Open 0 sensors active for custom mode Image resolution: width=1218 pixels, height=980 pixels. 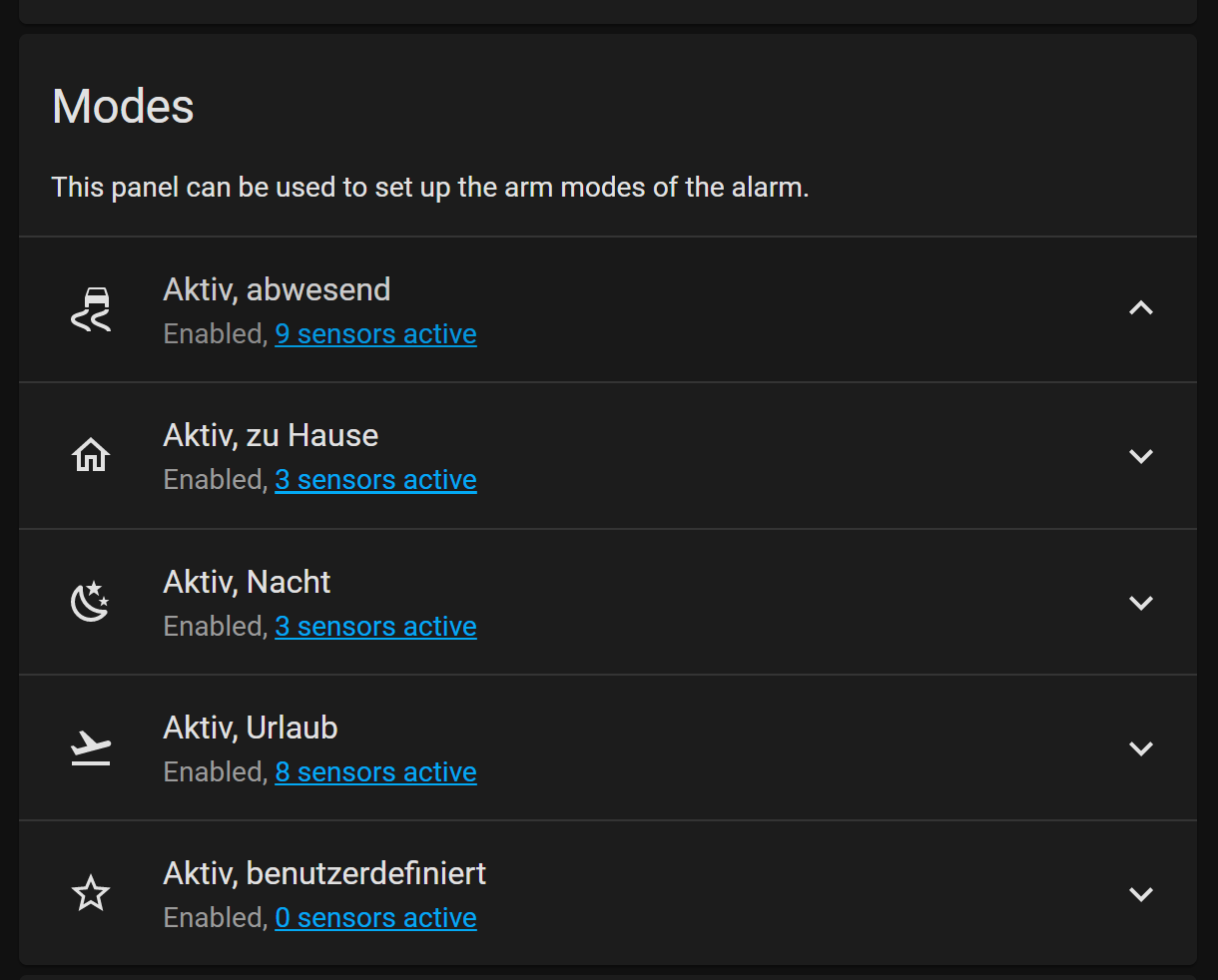pyautogui.click(x=375, y=917)
